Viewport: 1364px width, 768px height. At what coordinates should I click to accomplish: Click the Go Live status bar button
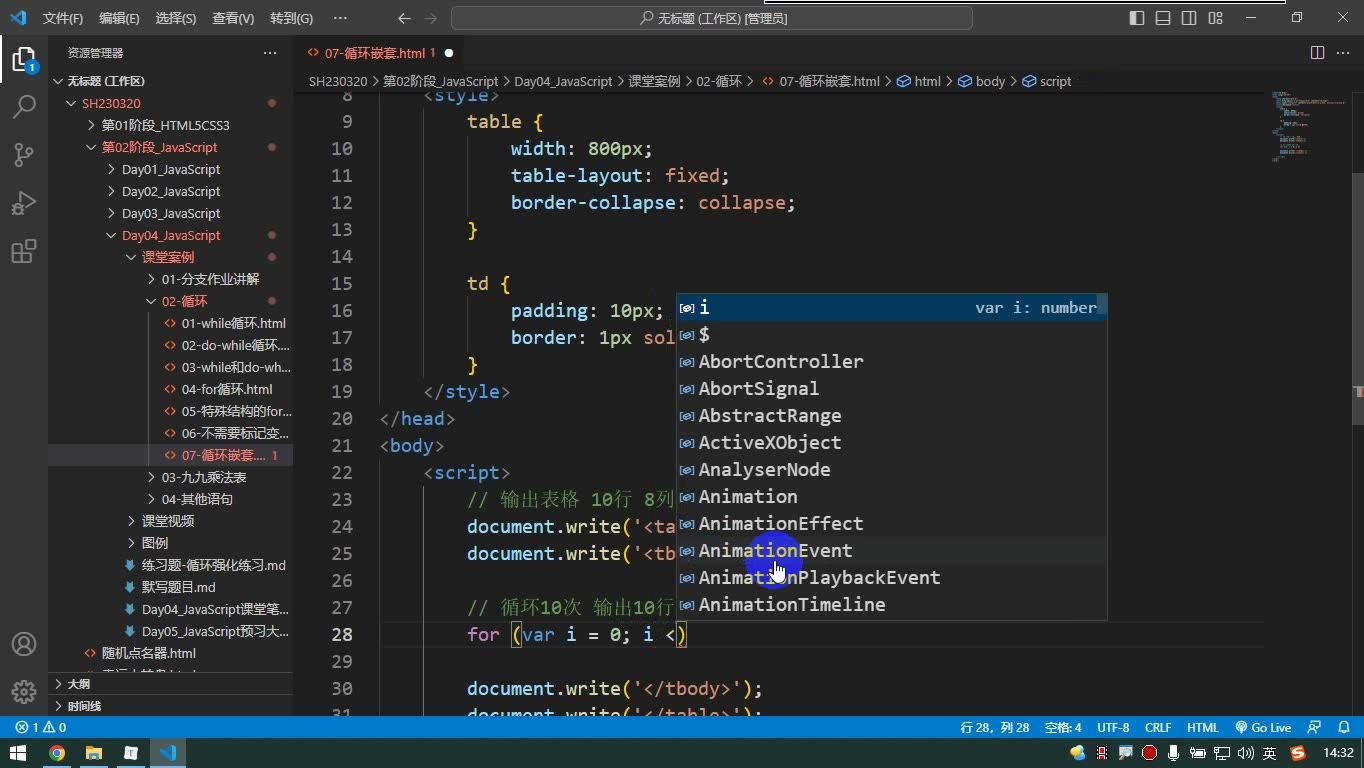coord(1263,728)
